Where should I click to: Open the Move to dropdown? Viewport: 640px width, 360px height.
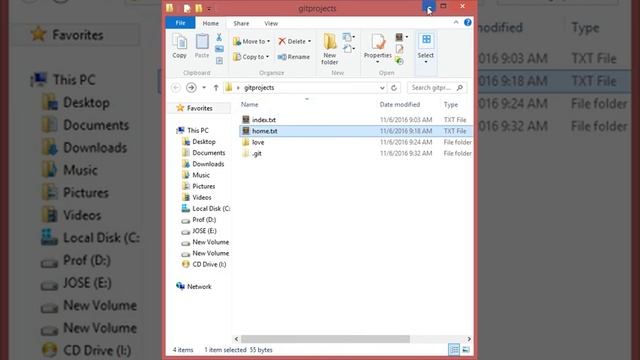[x=251, y=41]
